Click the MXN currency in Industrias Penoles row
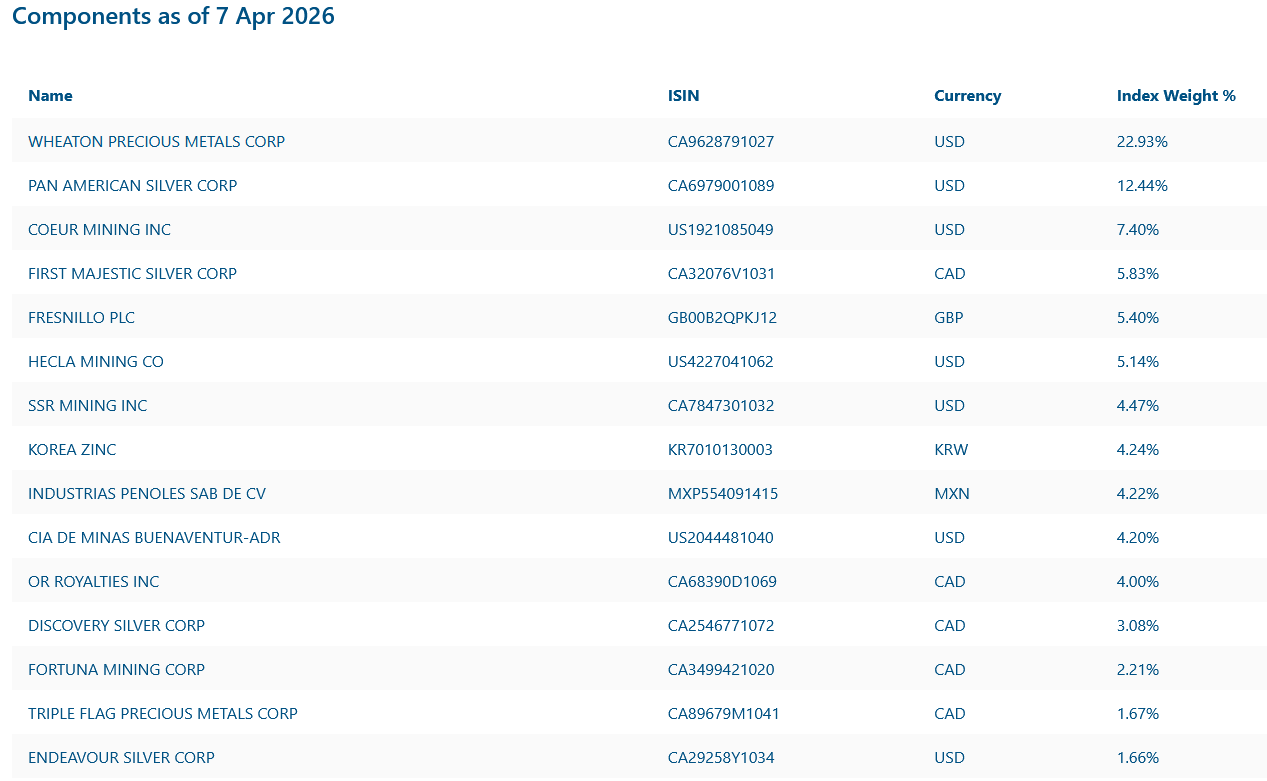 coord(952,494)
